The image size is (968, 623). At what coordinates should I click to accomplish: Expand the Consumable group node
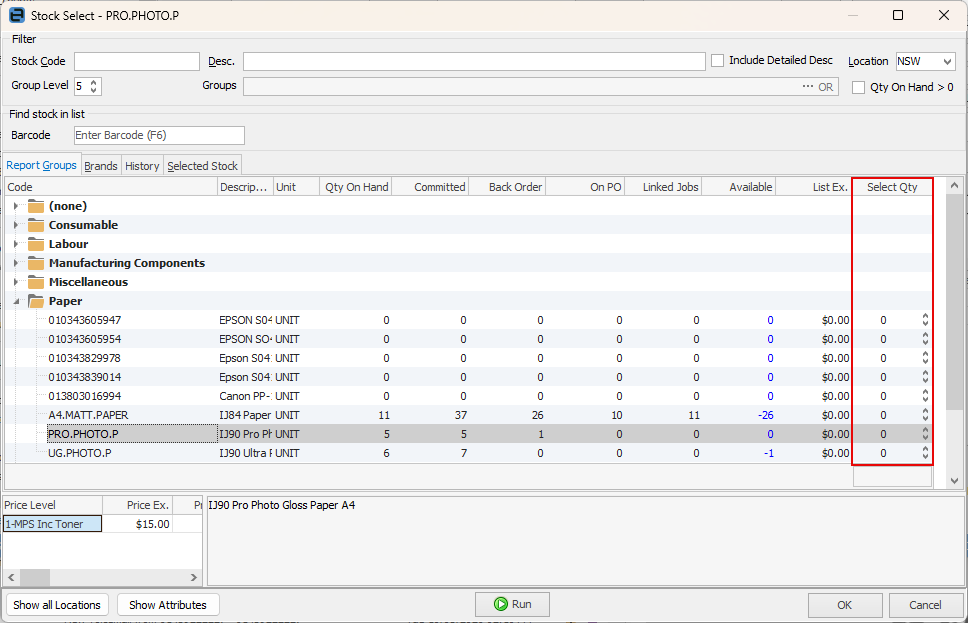click(16, 225)
